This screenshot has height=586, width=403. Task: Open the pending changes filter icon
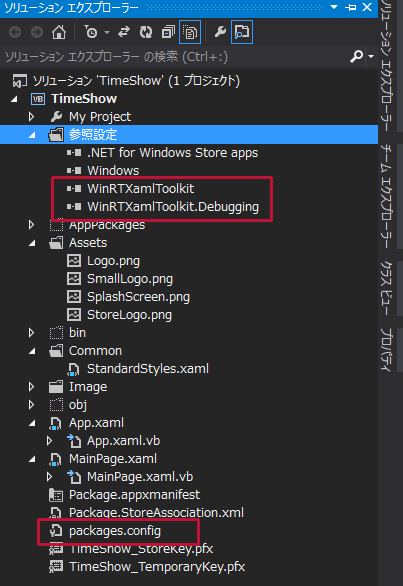[90, 32]
